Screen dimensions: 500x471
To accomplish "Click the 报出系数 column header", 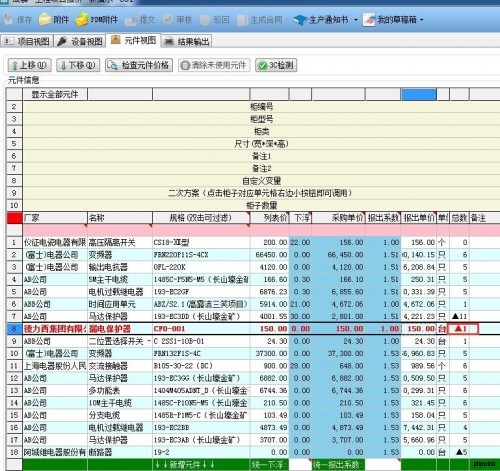I will (383, 218).
